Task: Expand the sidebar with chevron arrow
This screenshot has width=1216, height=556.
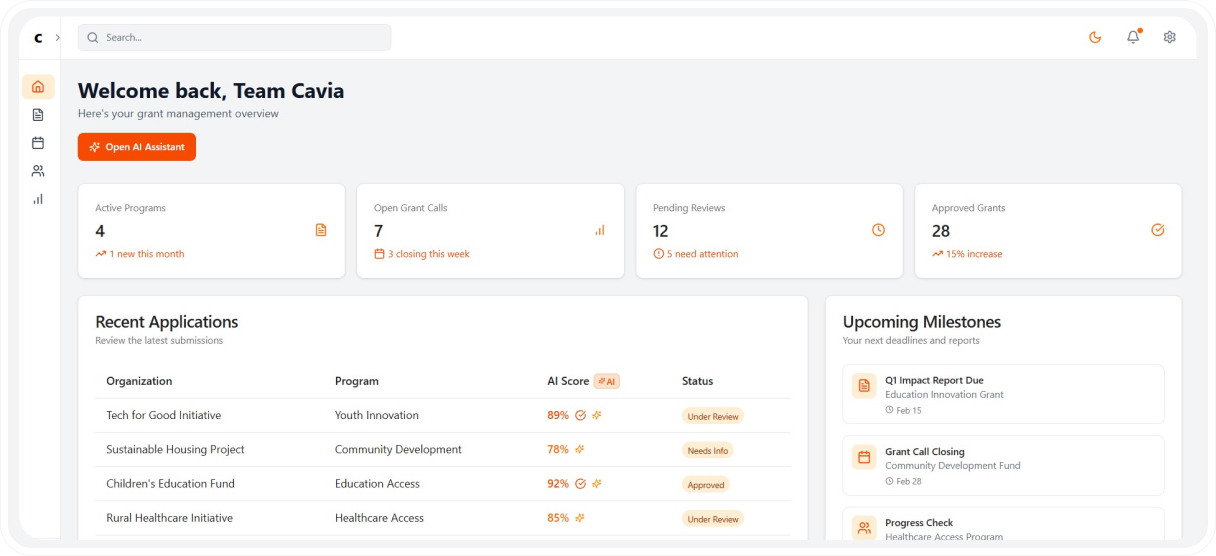Action: point(58,37)
